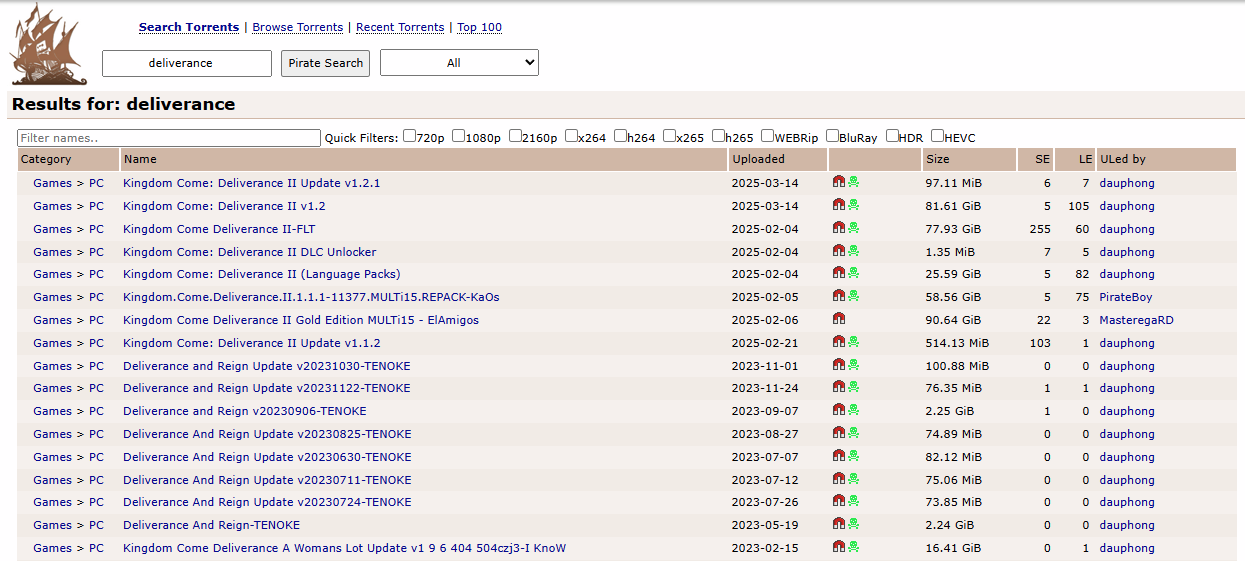This screenshot has width=1245, height=561.
Task: Magnet icon for Kingdom Come Deliverance II-FLT
Action: pos(839,228)
